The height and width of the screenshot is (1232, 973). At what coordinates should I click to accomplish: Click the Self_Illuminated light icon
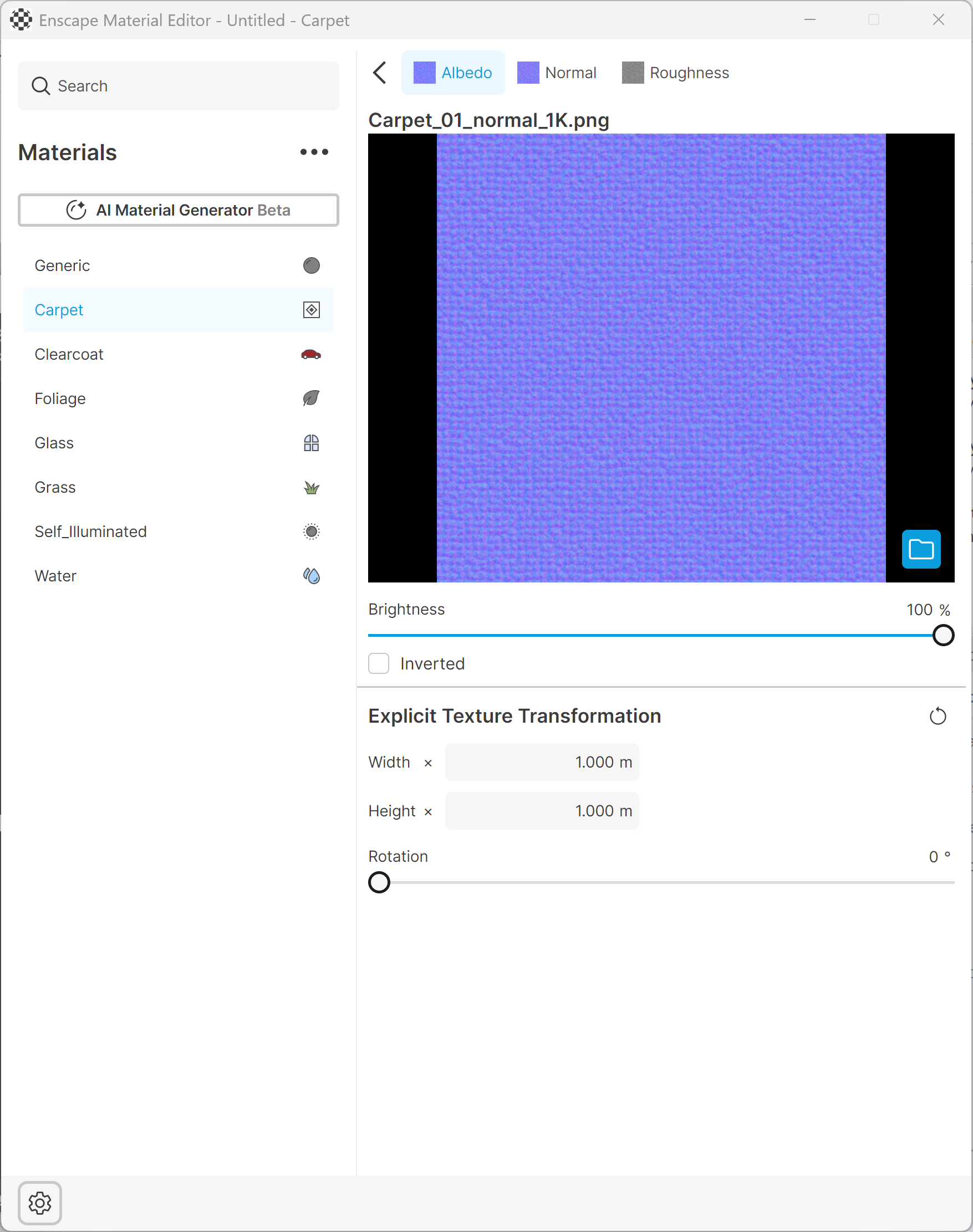(x=312, y=531)
